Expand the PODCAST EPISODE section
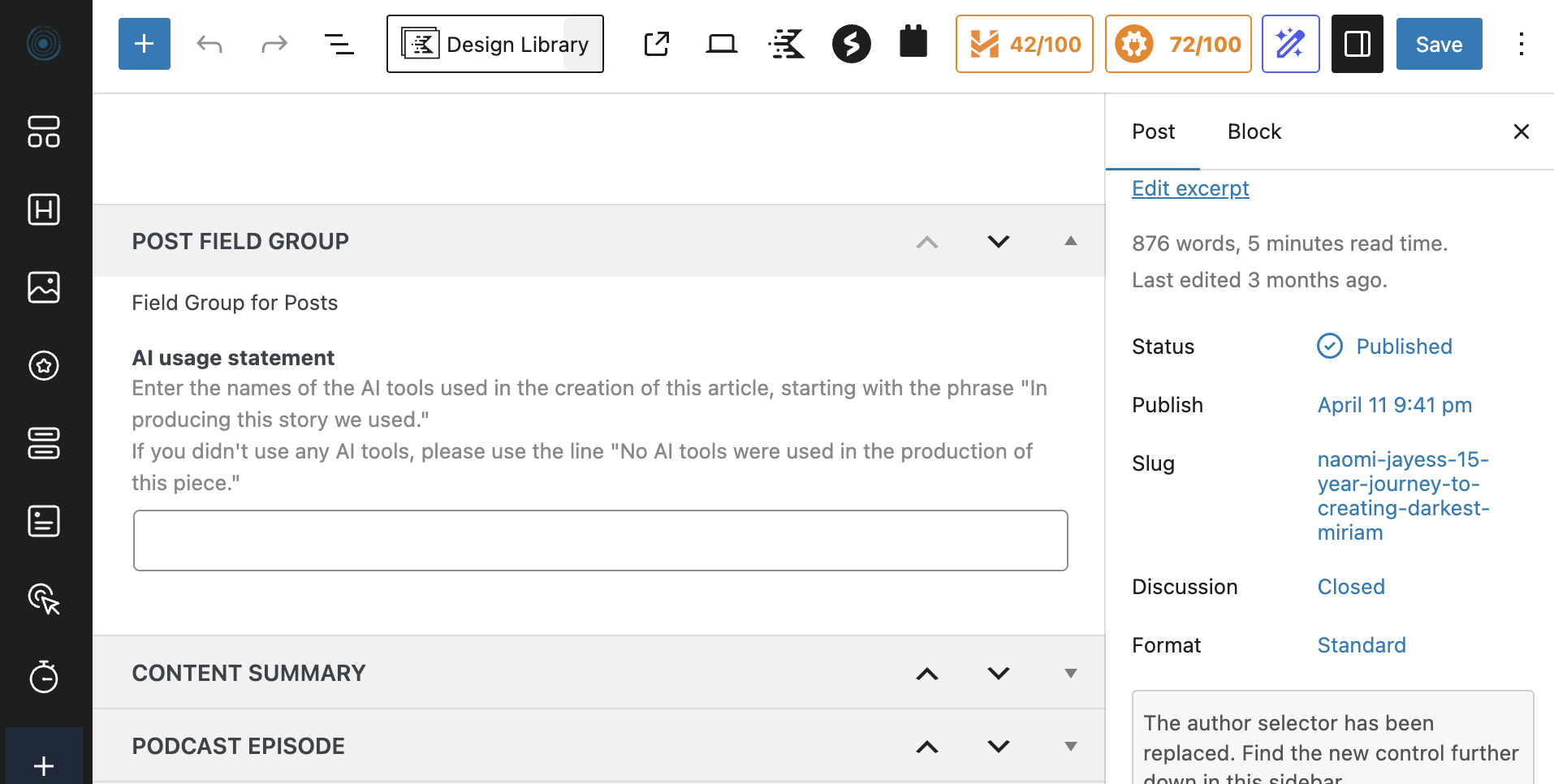Image resolution: width=1554 pixels, height=784 pixels. [1071, 746]
